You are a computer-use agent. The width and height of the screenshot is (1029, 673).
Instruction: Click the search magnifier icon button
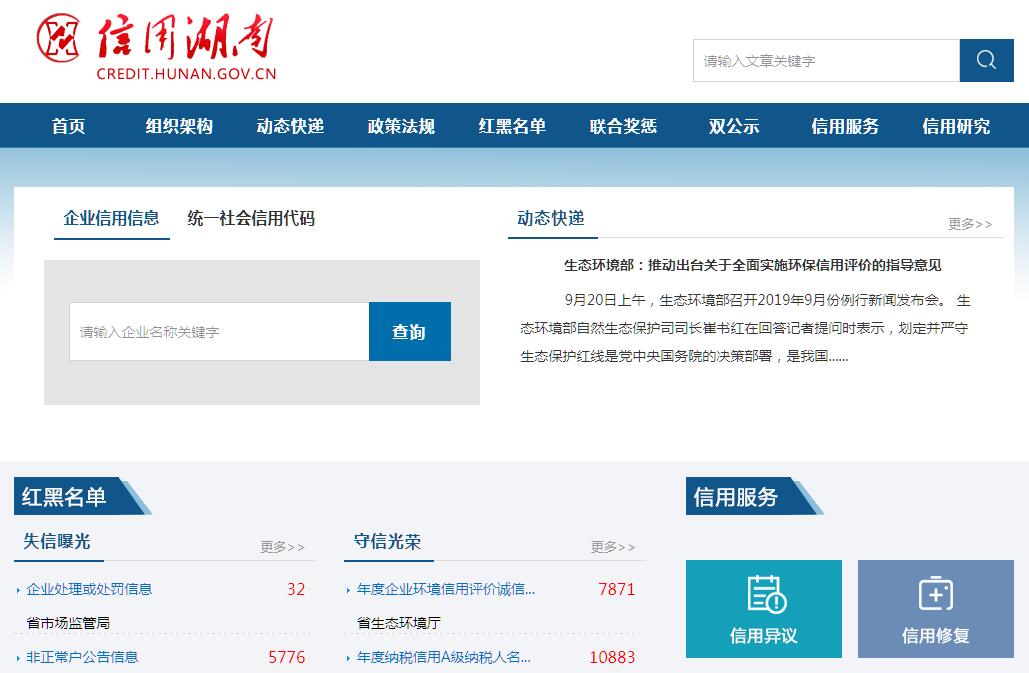[x=986, y=61]
